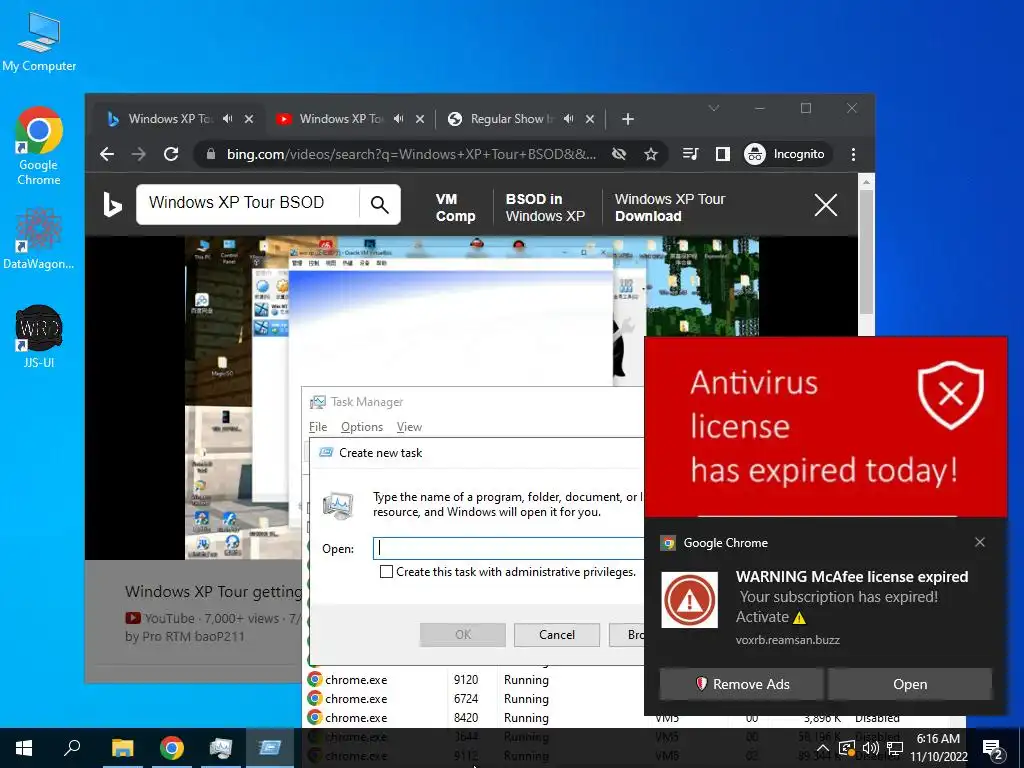Click the third-party cookies blocked eye icon
The height and width of the screenshot is (768, 1024).
click(618, 154)
